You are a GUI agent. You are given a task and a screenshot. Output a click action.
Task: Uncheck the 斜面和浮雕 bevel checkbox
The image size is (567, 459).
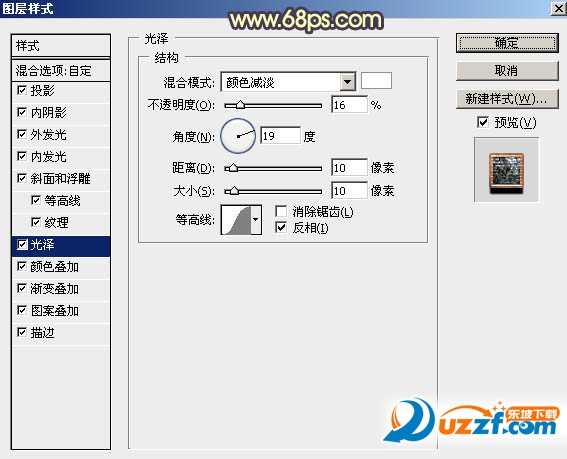(22, 178)
